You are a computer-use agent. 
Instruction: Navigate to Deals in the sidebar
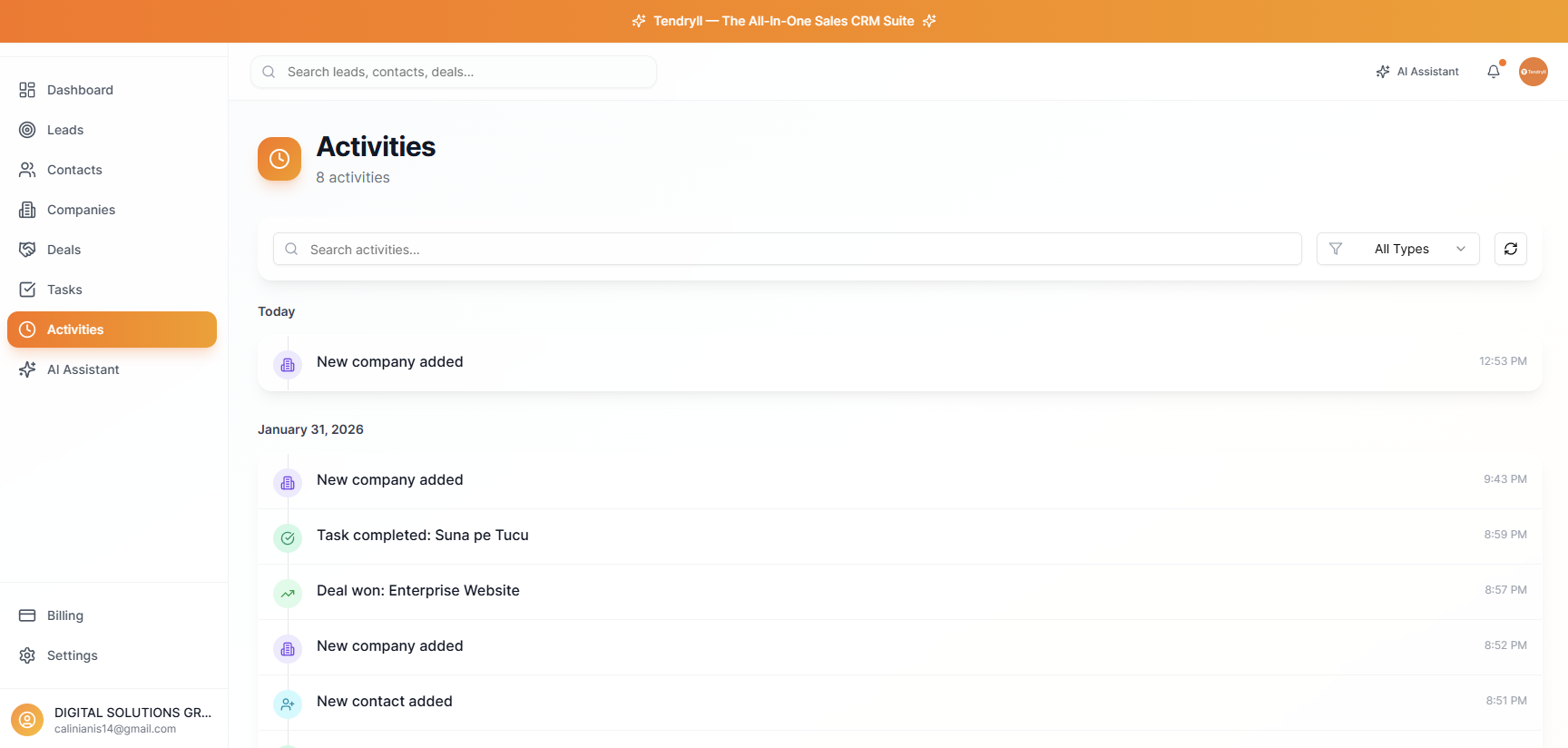[x=64, y=250]
